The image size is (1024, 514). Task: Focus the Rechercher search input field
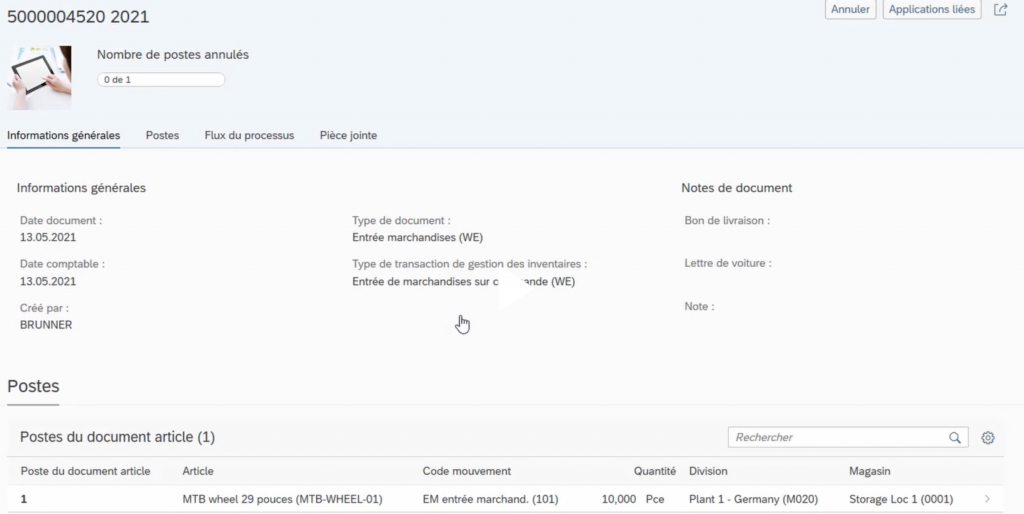point(838,438)
